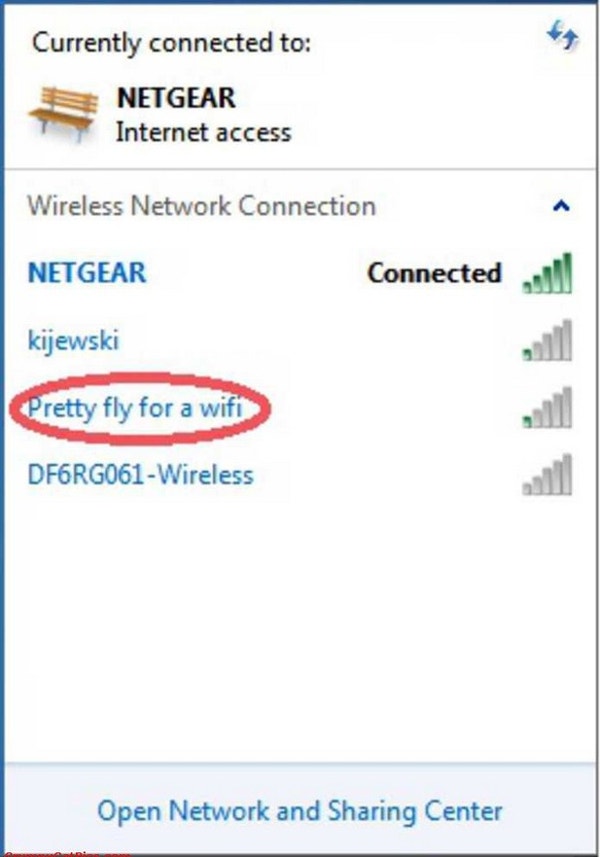Open Network and Sharing Center

(299, 811)
